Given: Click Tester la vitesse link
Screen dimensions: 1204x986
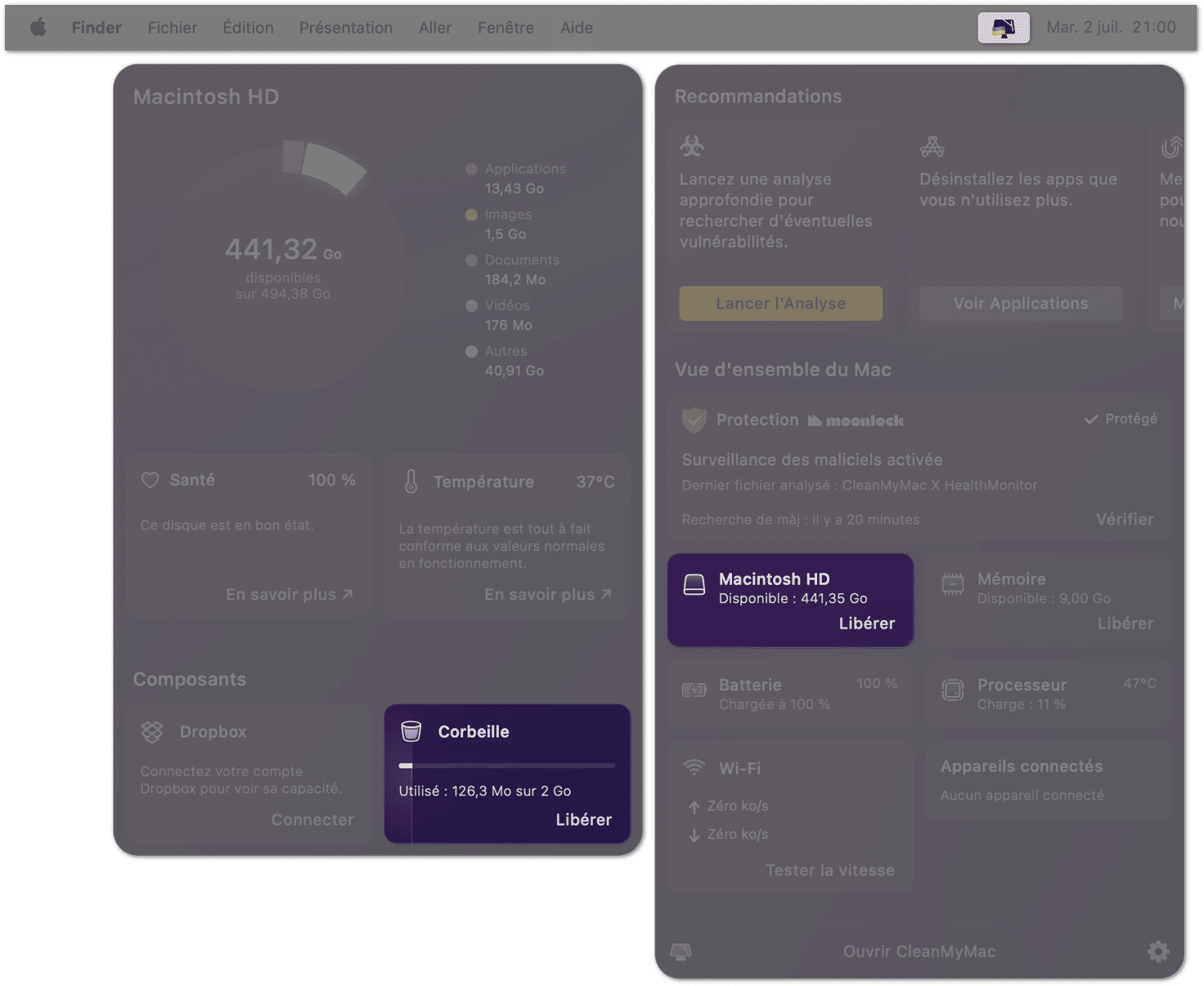Looking at the screenshot, I should tap(830, 870).
